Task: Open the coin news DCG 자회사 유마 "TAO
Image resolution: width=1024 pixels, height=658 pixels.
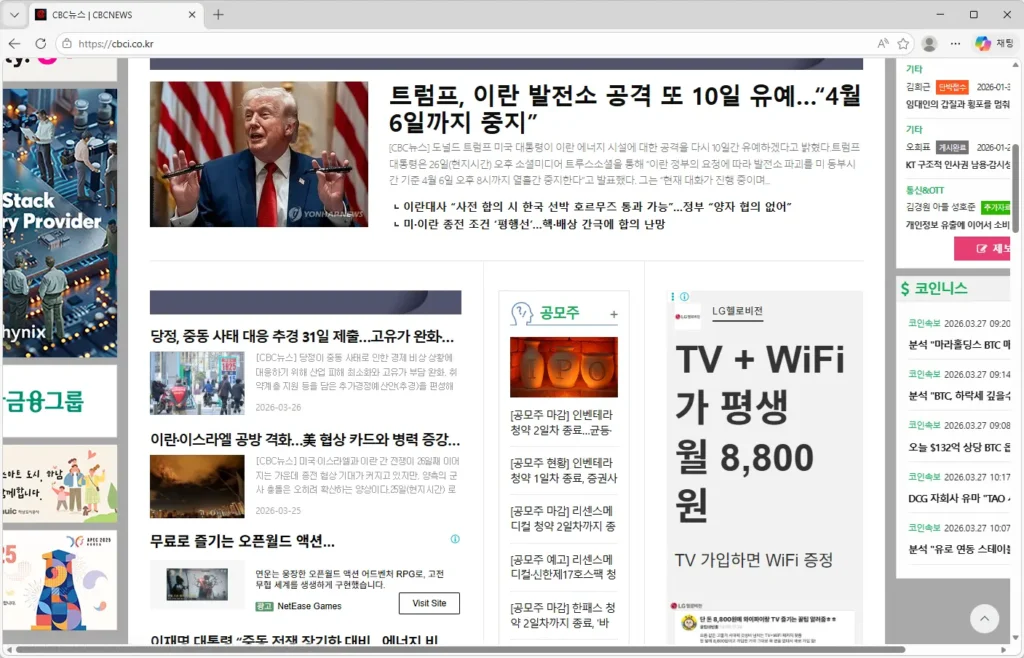Action: pyautogui.click(x=959, y=498)
